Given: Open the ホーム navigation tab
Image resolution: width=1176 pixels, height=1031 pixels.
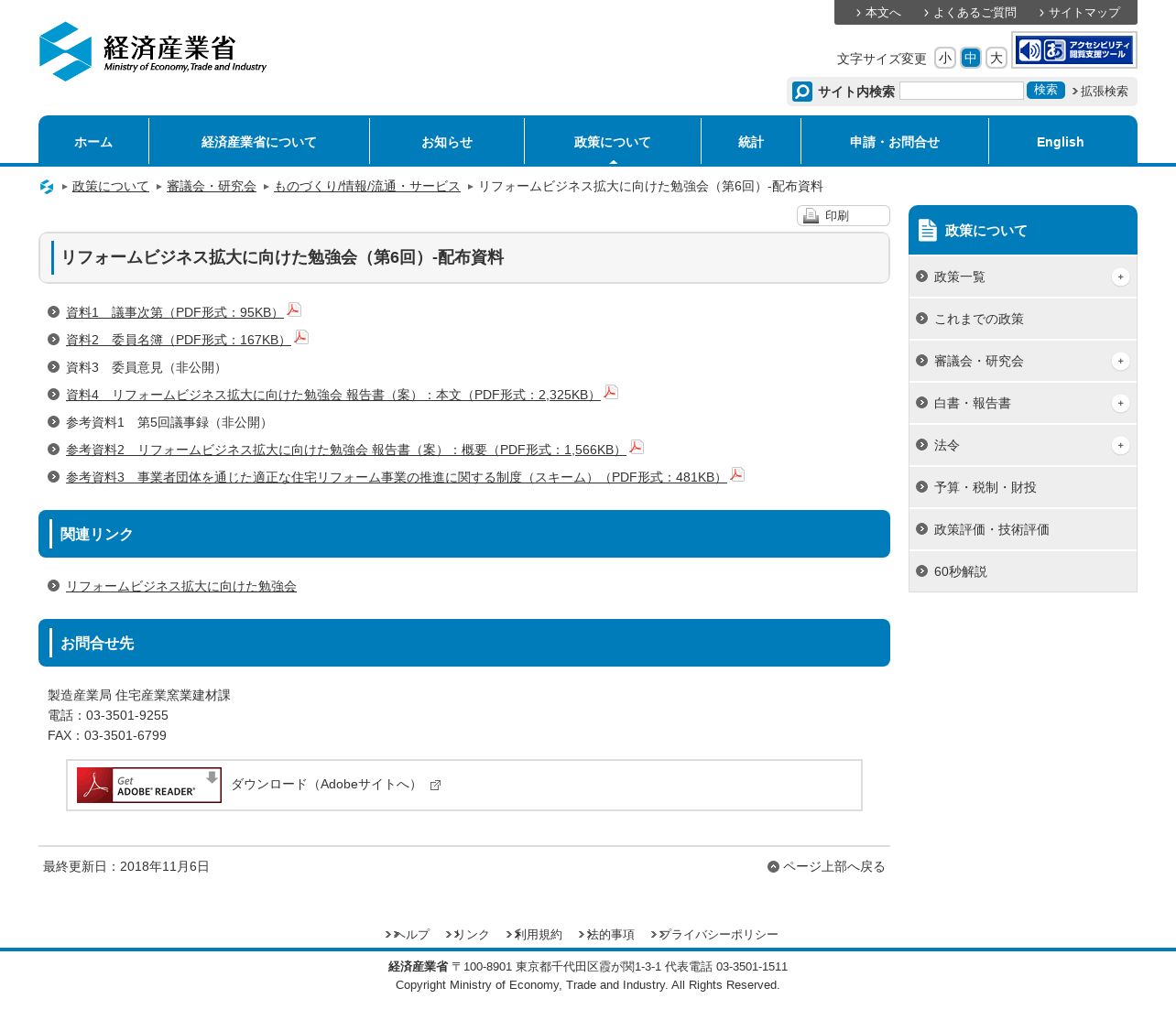Looking at the screenshot, I should coord(93,142).
